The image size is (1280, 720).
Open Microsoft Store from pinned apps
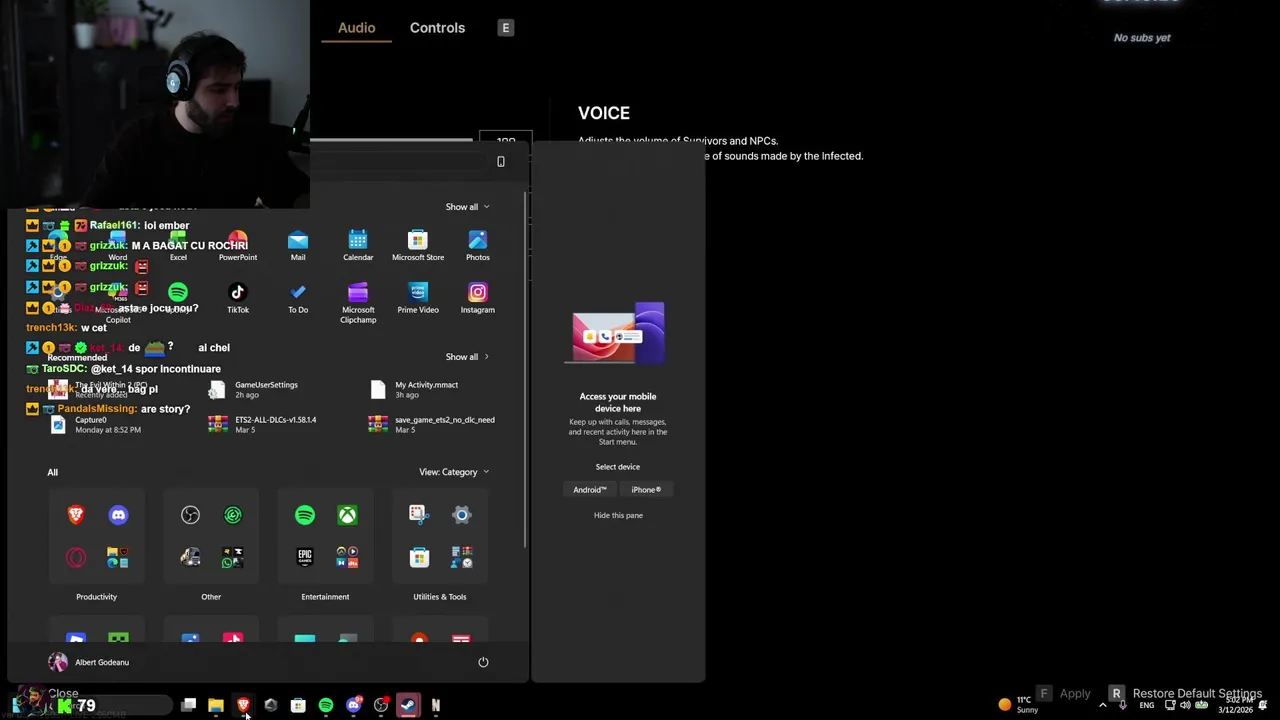(x=418, y=245)
